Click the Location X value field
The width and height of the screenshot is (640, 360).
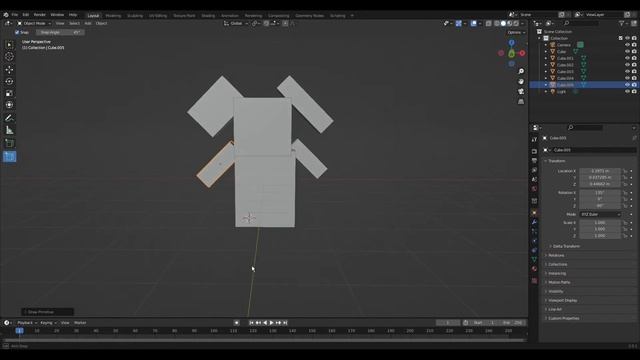click(600, 171)
